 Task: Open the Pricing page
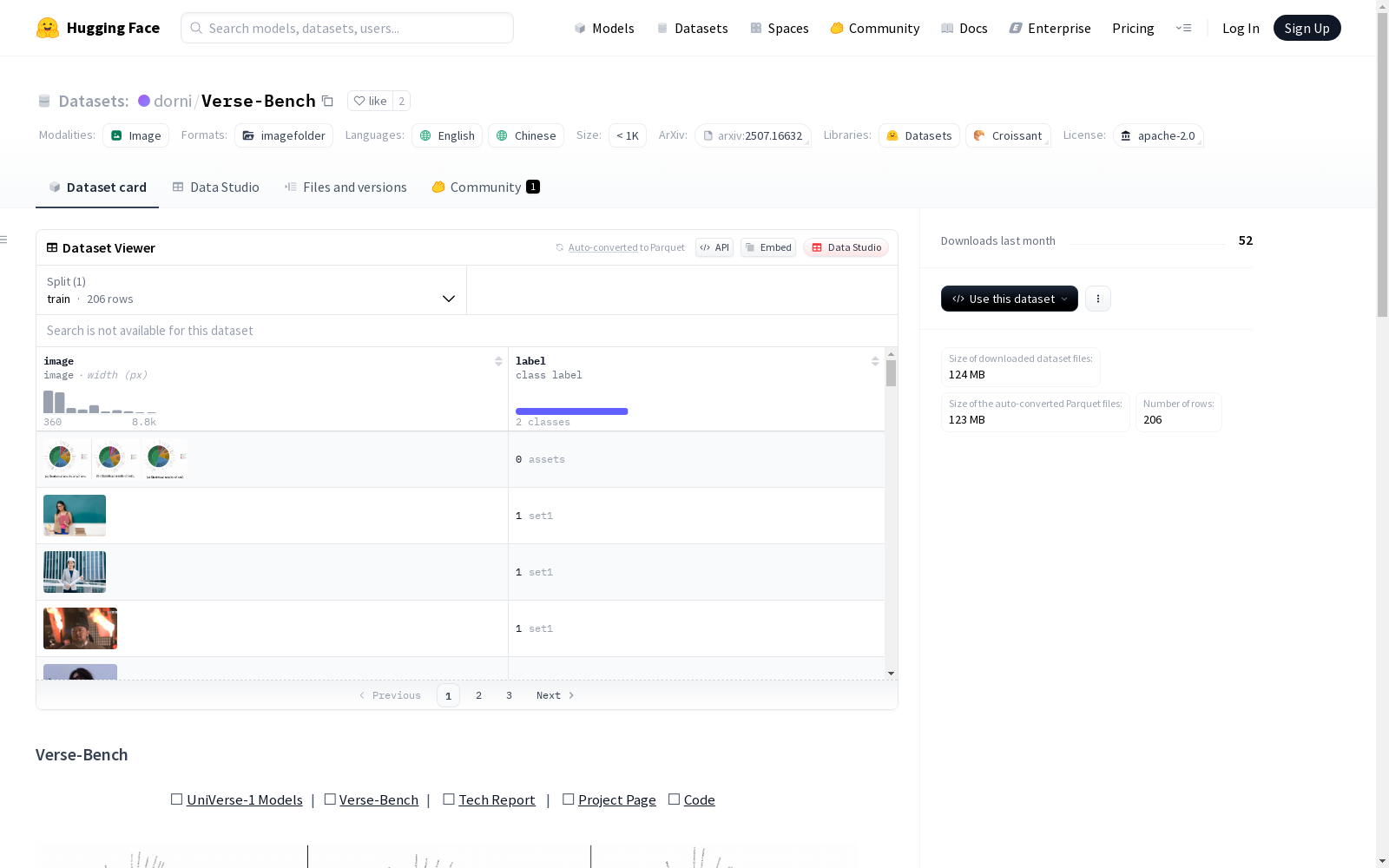coord(1133,28)
